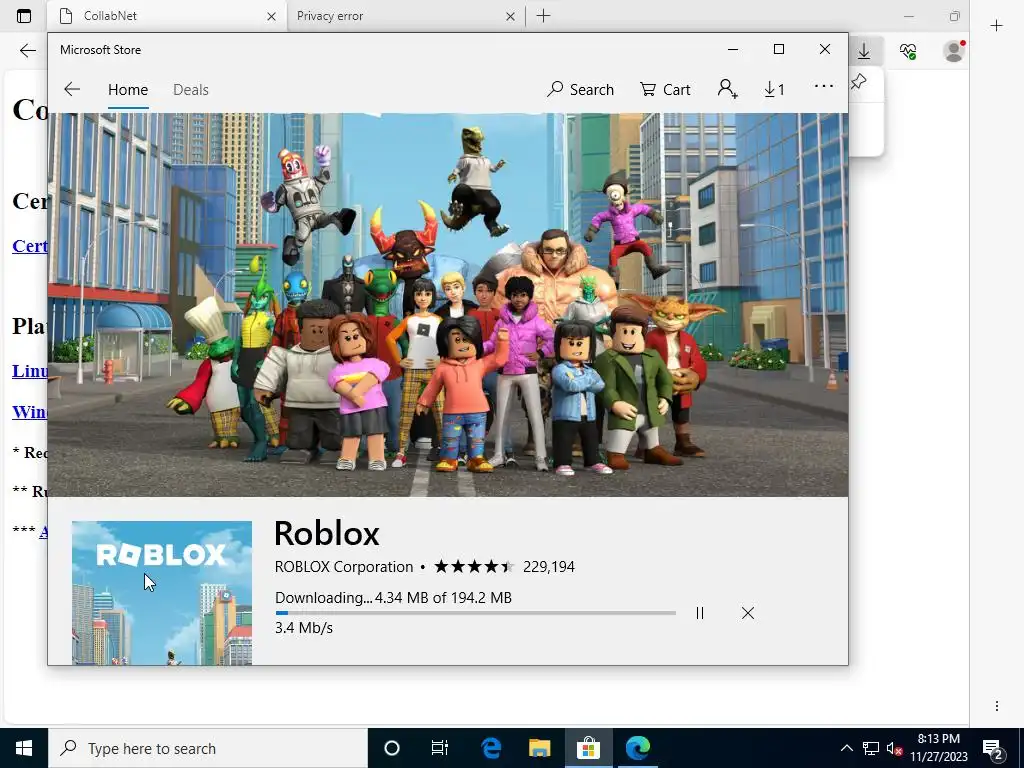
Task: Open Cortana from the taskbar
Action: click(x=392, y=748)
